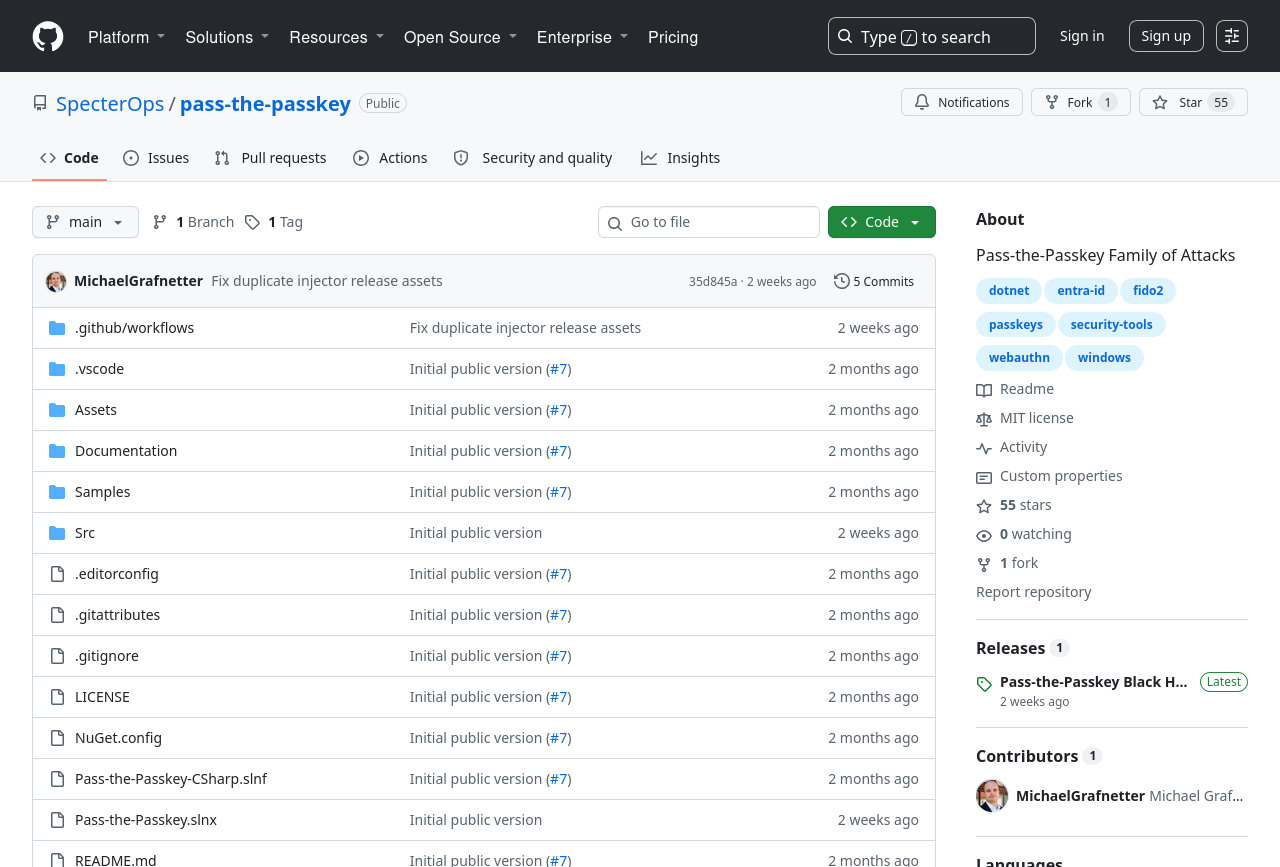Expand the Resources menu
1280x867 pixels.
tap(337, 37)
